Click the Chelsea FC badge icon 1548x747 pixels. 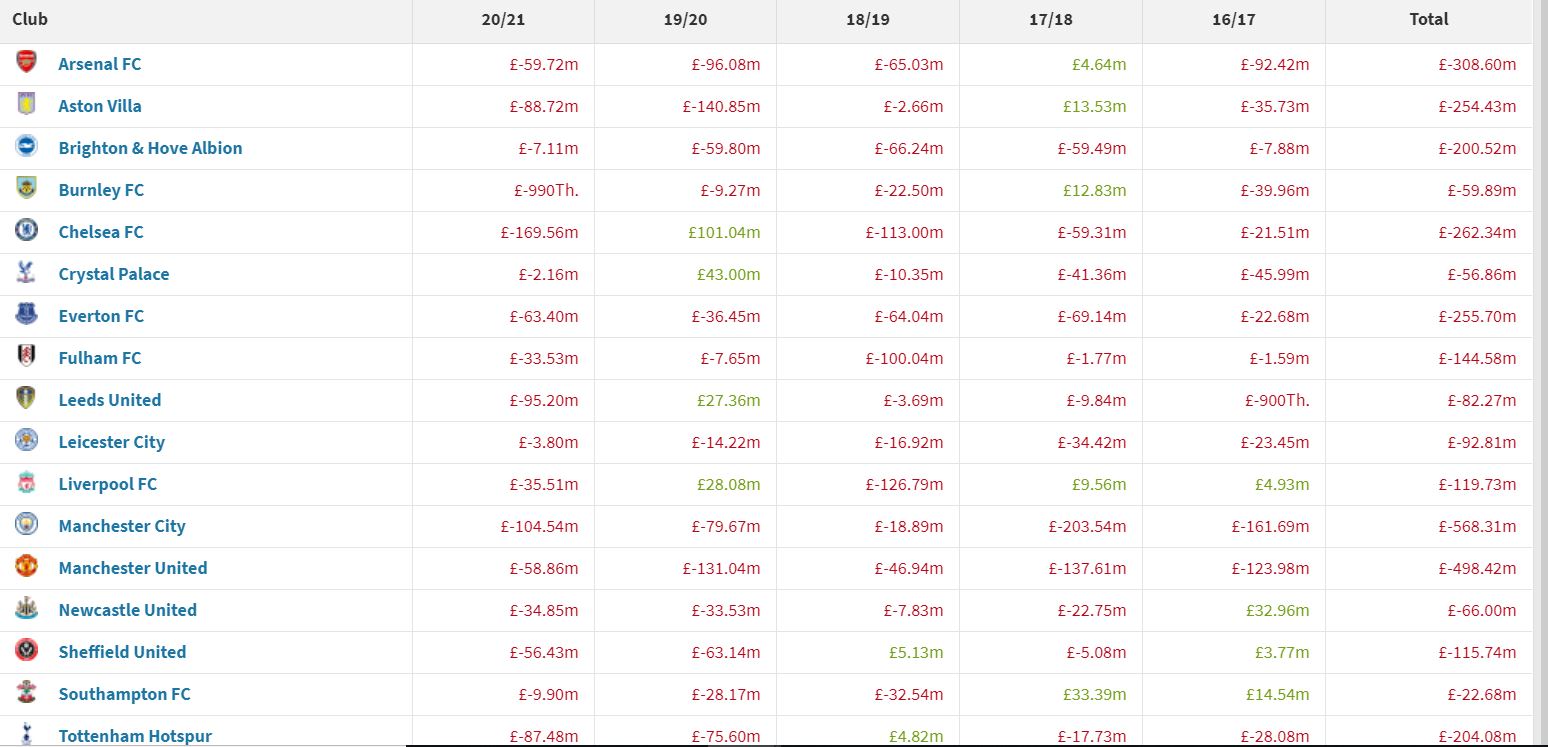pos(26,231)
